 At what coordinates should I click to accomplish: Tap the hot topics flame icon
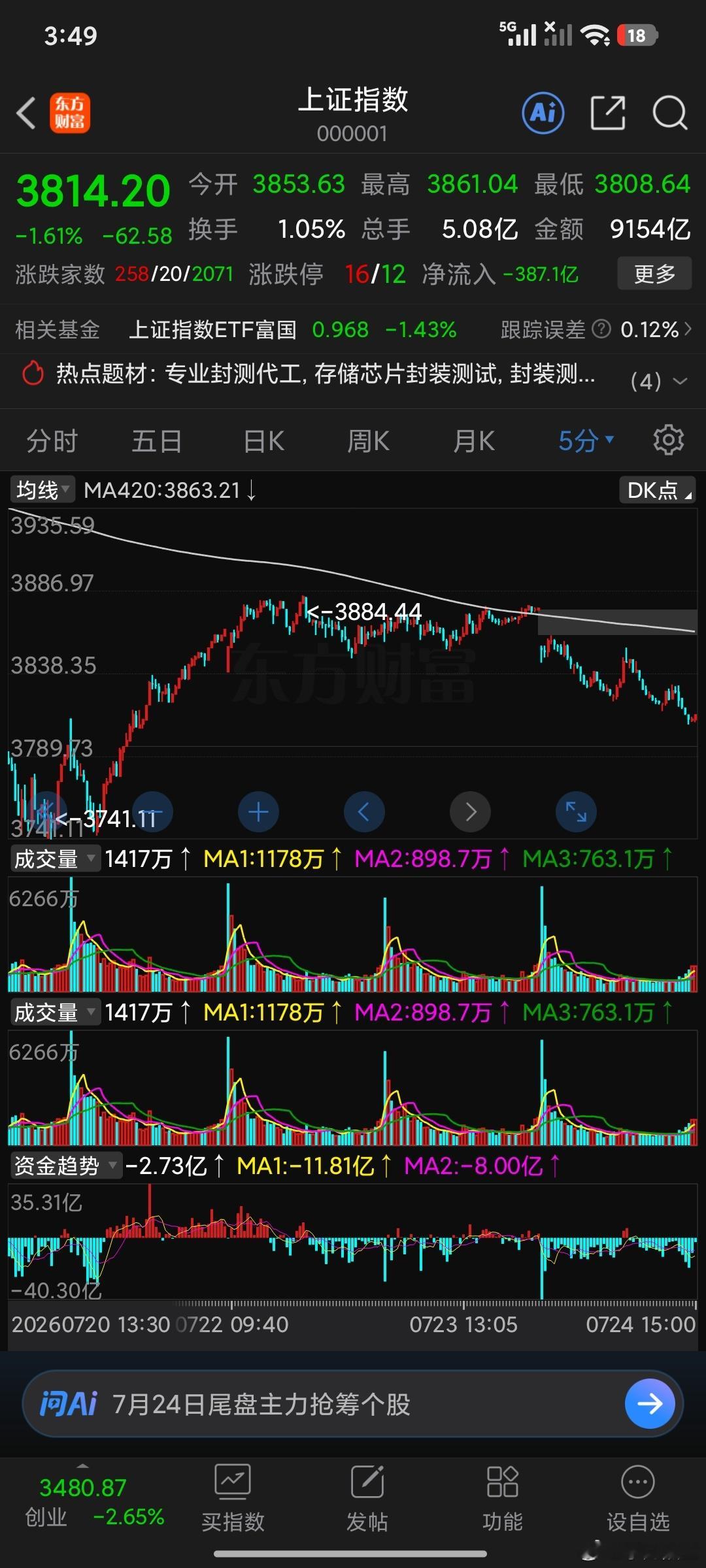pyautogui.click(x=33, y=374)
